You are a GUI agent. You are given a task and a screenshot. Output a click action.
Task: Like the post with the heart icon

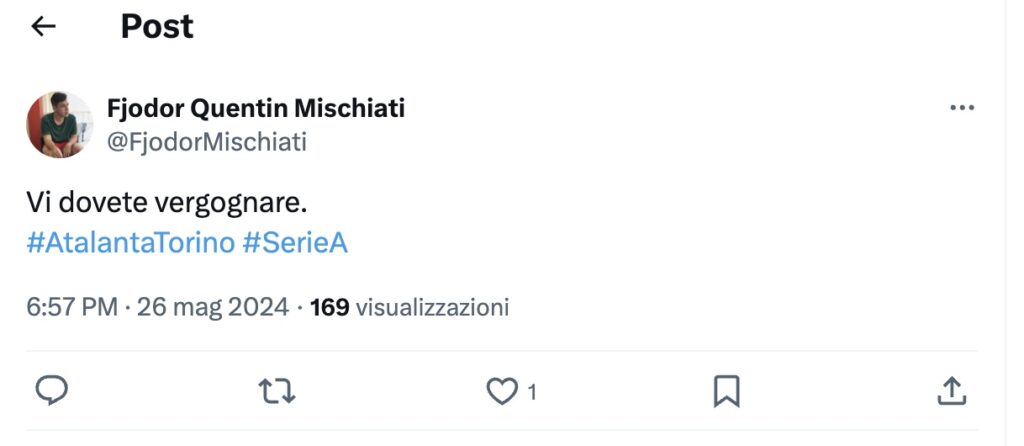click(501, 392)
